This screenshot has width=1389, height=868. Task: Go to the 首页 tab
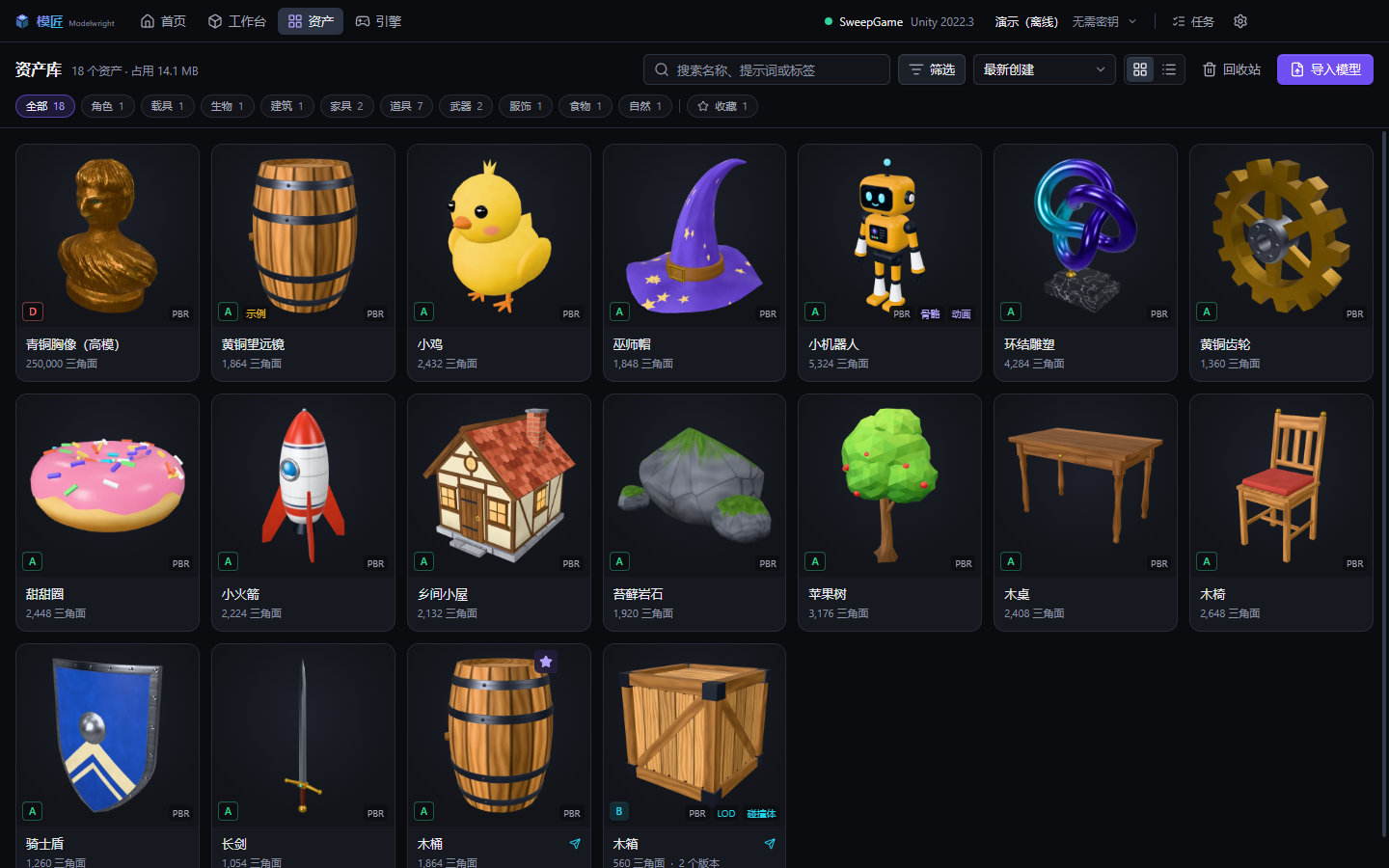pos(163,21)
